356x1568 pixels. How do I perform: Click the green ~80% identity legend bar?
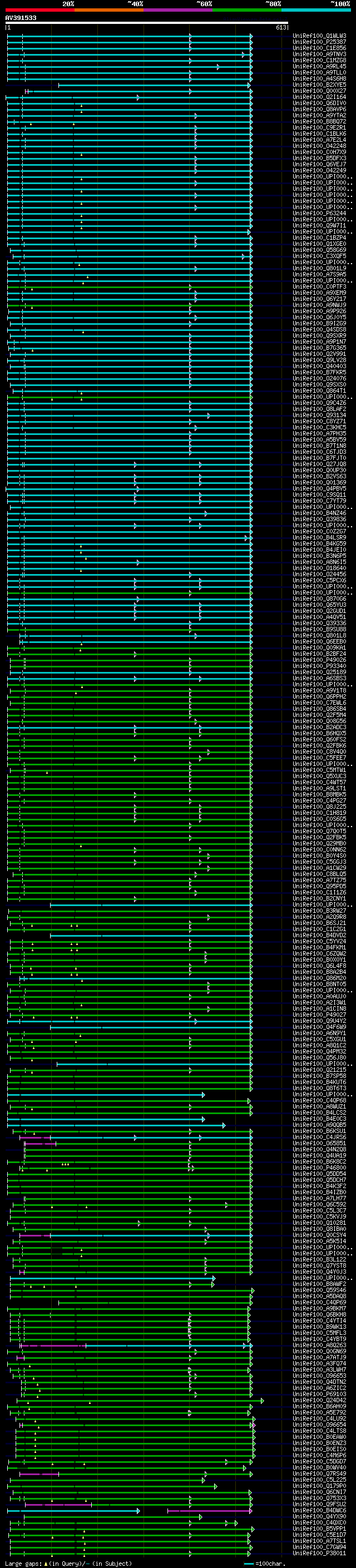point(247,10)
